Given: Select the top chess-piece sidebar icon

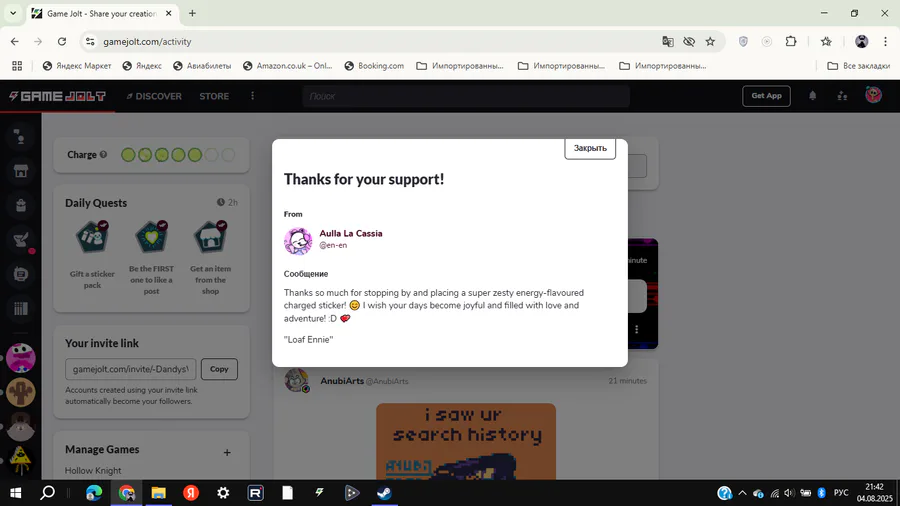Looking at the screenshot, I should click(21, 137).
